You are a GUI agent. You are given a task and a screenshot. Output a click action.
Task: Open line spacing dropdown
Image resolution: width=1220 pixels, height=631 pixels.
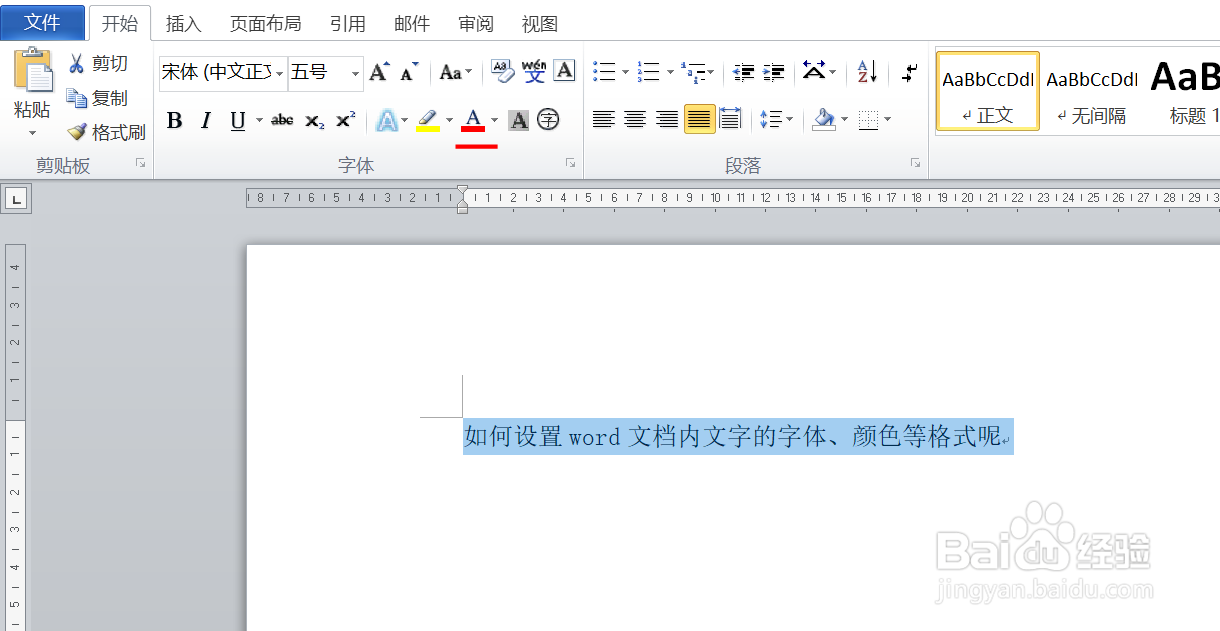(775, 120)
